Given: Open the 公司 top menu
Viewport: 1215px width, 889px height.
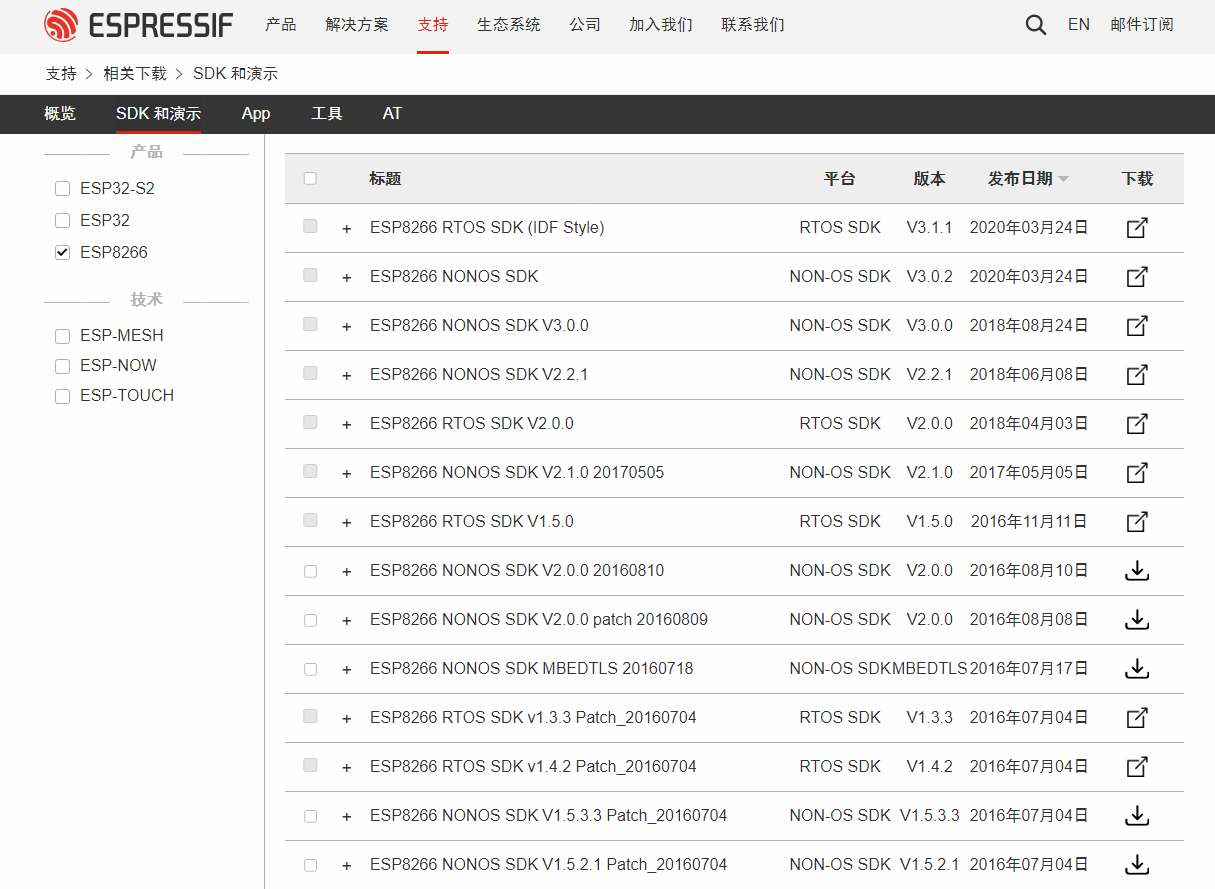Looking at the screenshot, I should tap(585, 25).
